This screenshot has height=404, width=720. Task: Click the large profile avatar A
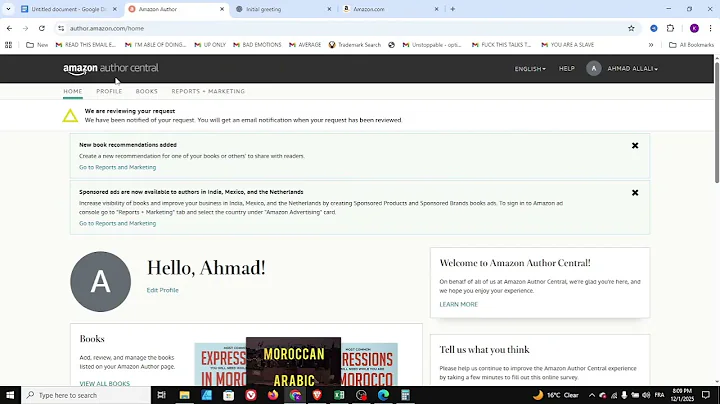point(101,281)
